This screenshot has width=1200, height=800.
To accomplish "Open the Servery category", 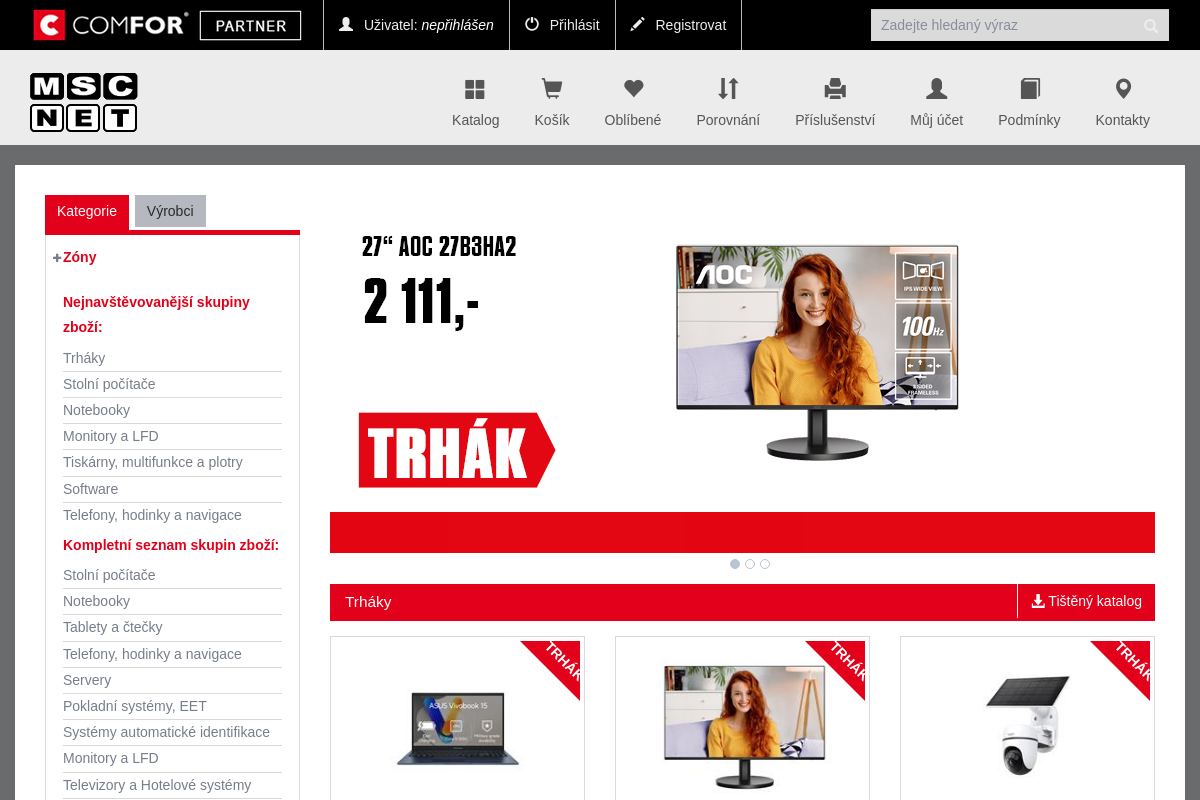I will [x=87, y=680].
